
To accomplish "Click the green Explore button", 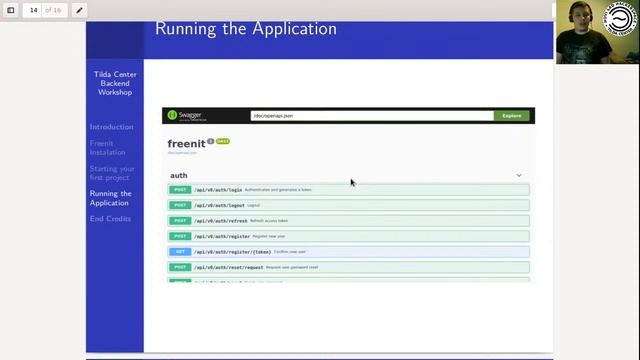I will coord(511,116).
